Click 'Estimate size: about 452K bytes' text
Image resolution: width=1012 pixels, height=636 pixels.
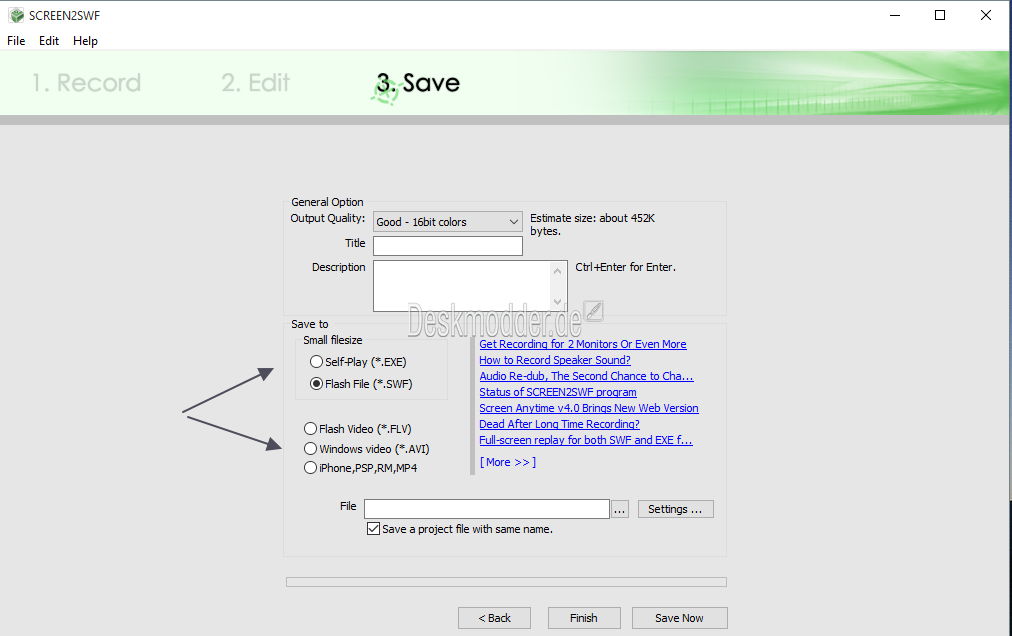point(592,225)
